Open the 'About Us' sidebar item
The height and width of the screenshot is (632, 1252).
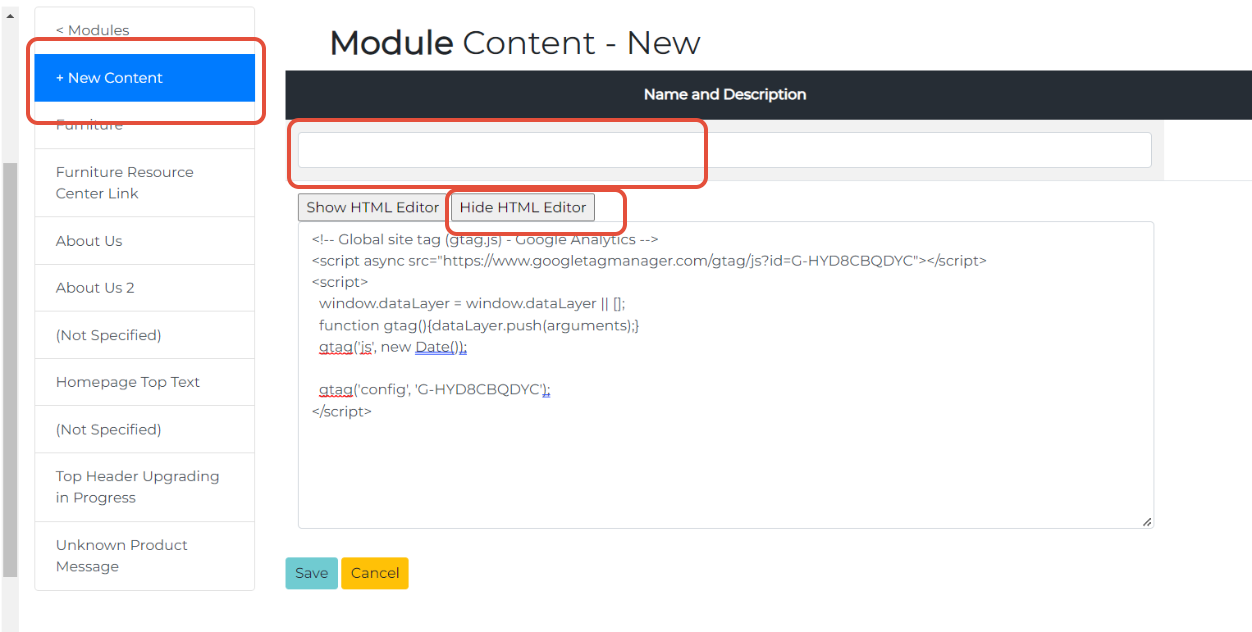145,241
